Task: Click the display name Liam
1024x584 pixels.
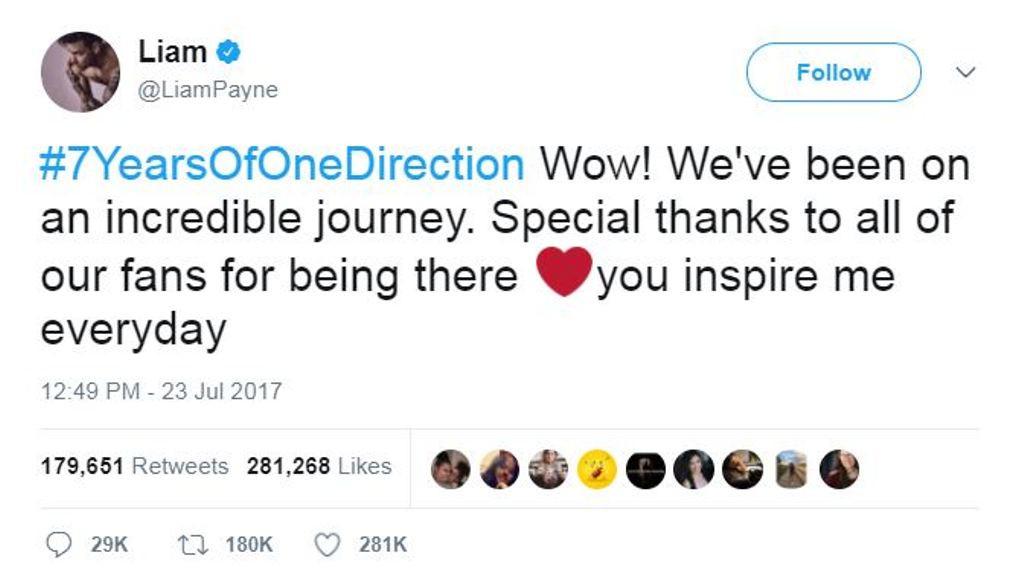Action: point(172,52)
